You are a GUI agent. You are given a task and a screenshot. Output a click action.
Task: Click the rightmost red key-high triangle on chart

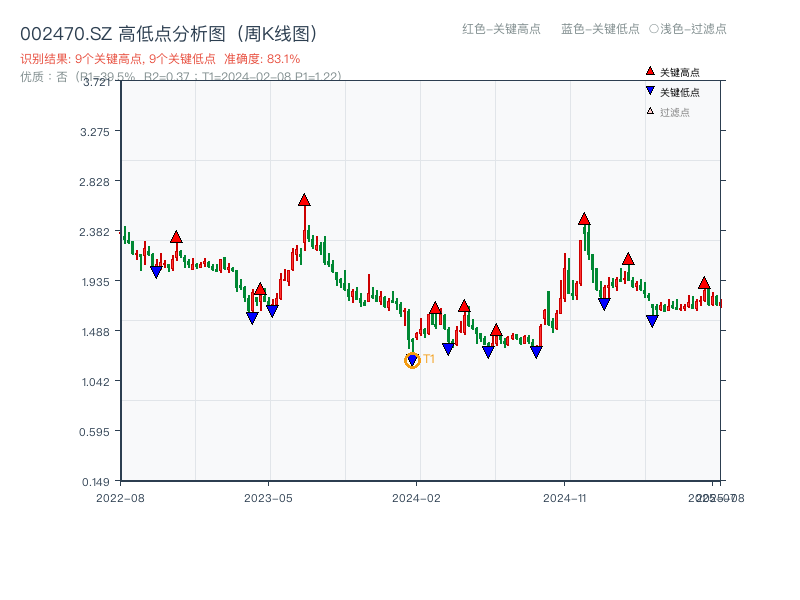(704, 283)
